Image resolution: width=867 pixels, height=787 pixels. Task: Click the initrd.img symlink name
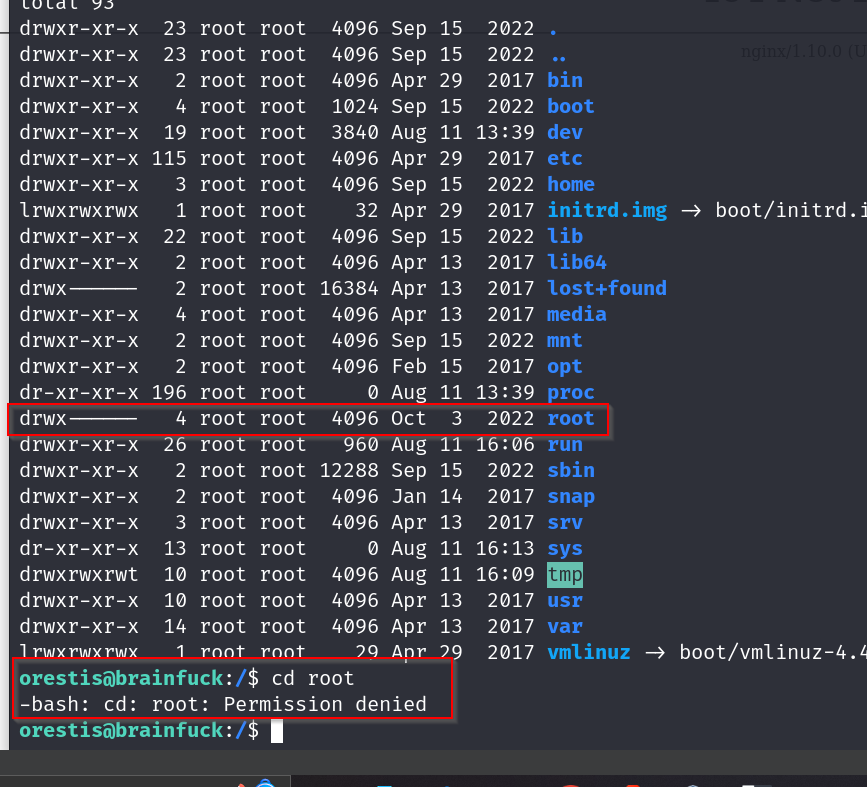(x=597, y=210)
